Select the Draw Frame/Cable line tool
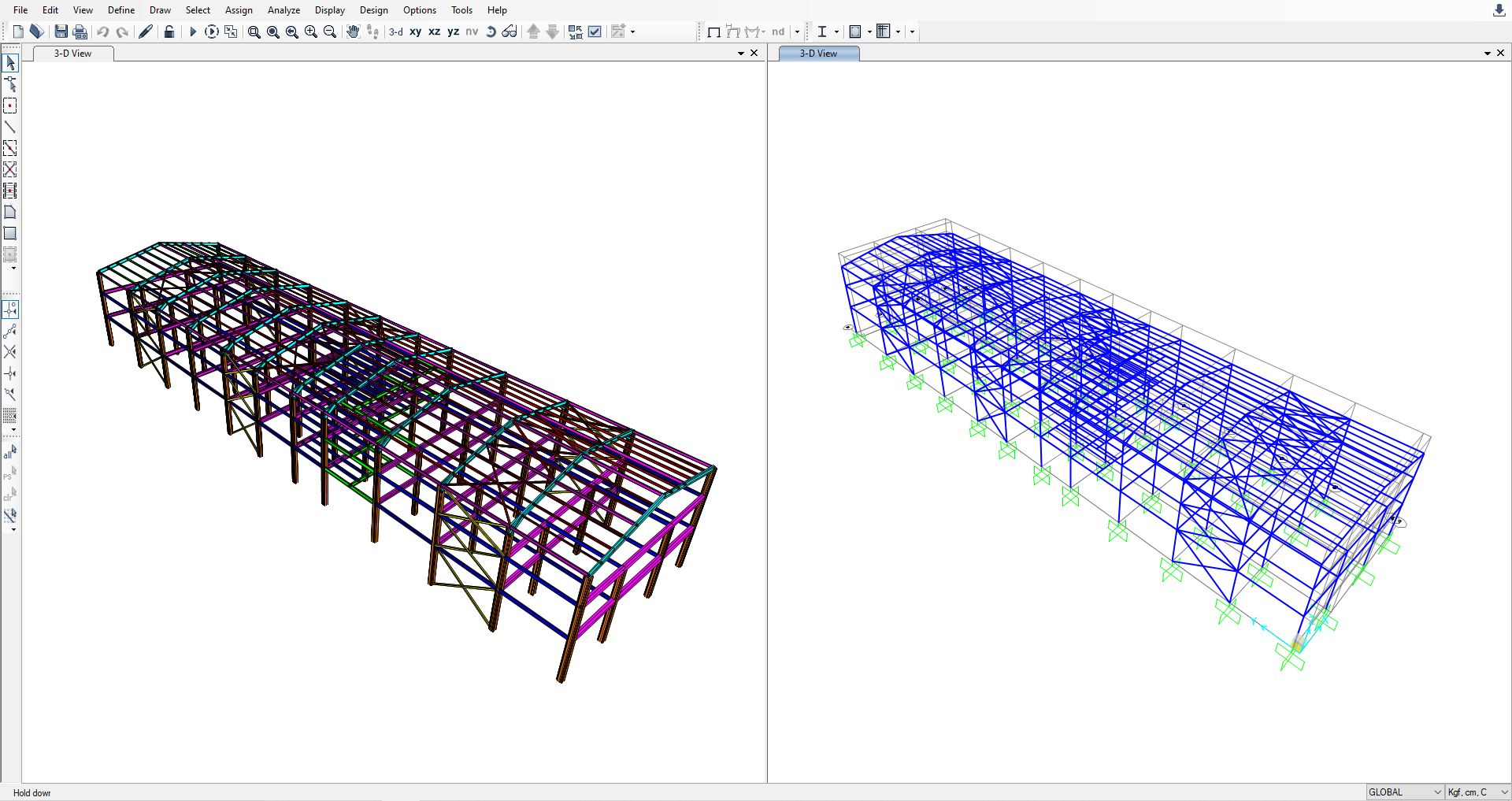The width and height of the screenshot is (1512, 801). pos(10,127)
